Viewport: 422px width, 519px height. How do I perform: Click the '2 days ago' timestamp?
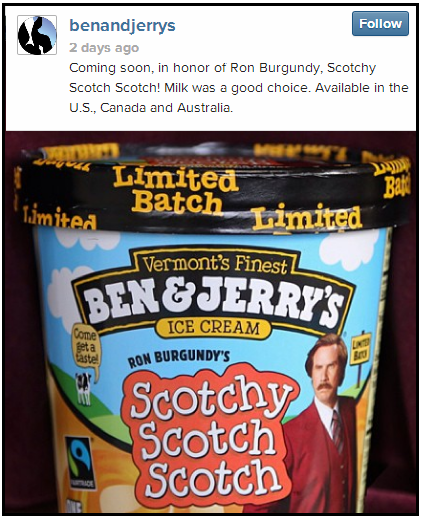pyautogui.click(x=104, y=48)
